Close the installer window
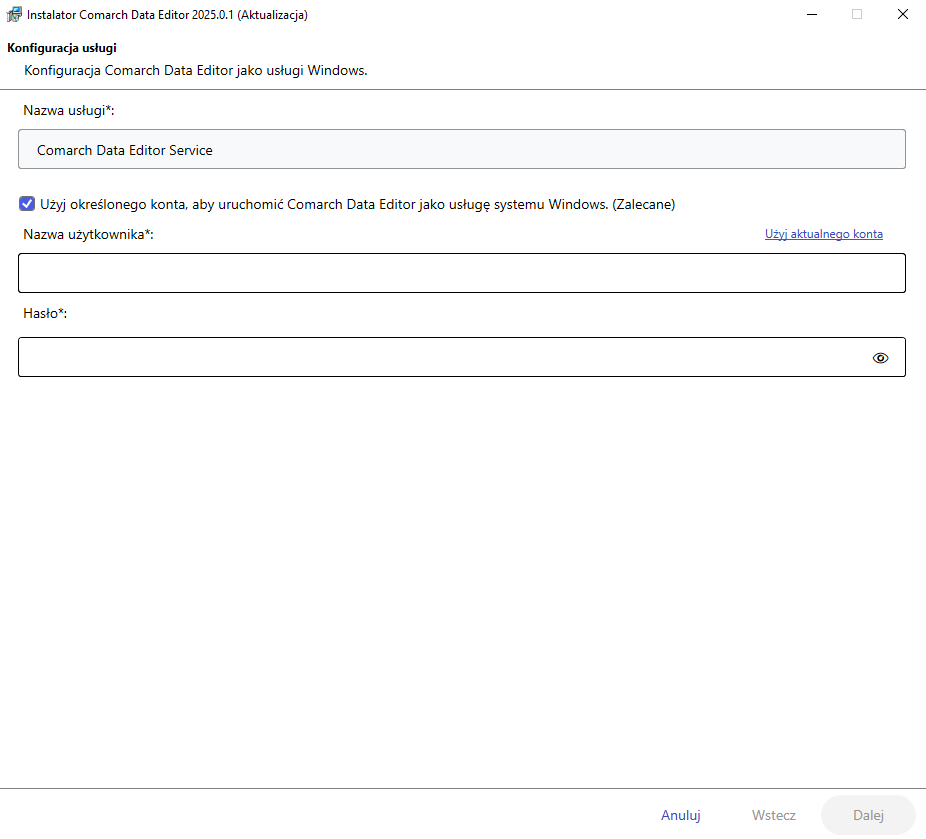 coord(902,14)
